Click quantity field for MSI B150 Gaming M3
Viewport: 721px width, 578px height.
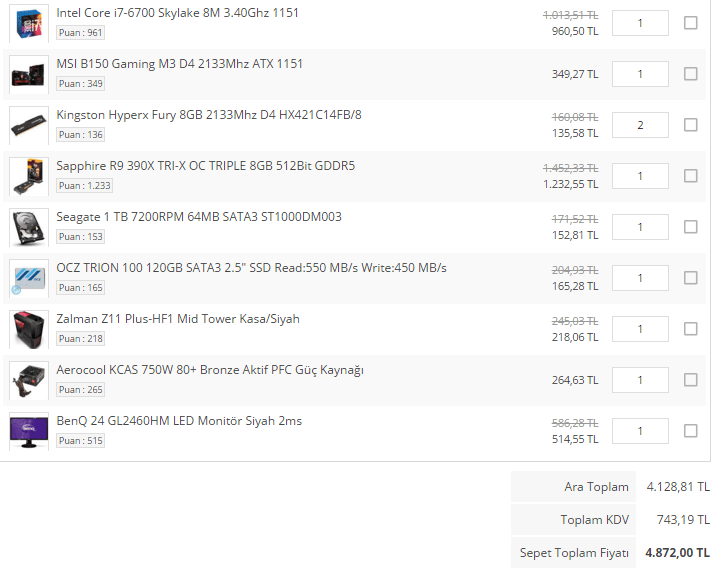[640, 74]
